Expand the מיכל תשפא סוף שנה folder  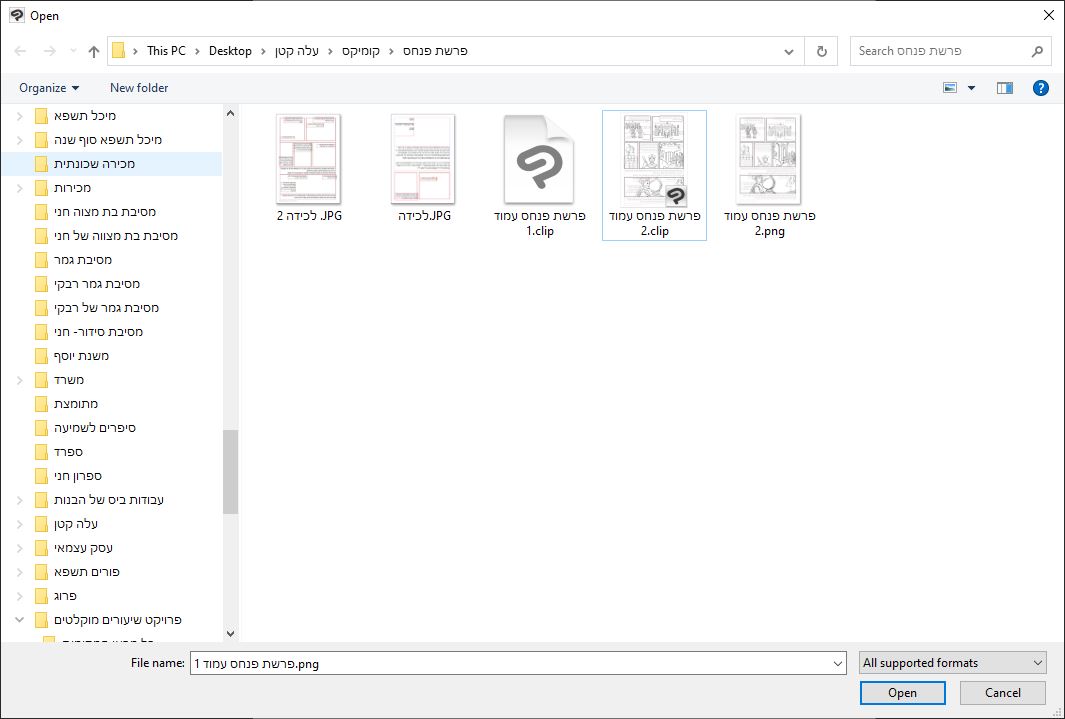pos(20,140)
